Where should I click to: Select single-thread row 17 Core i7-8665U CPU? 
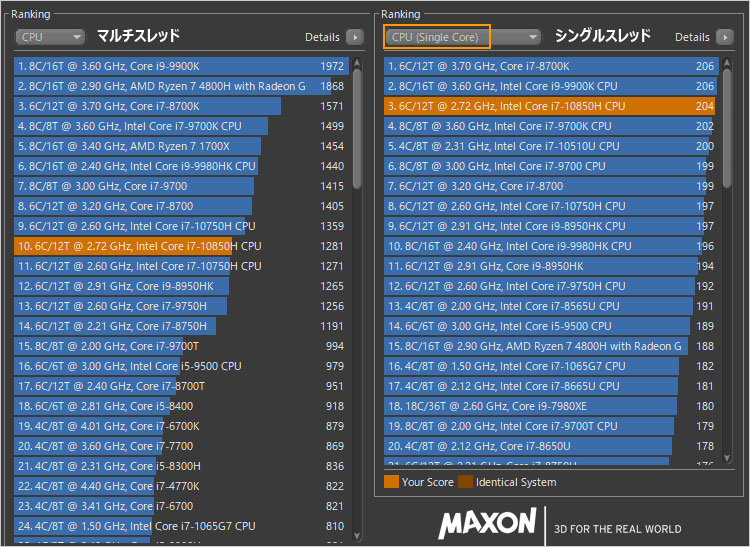click(551, 386)
